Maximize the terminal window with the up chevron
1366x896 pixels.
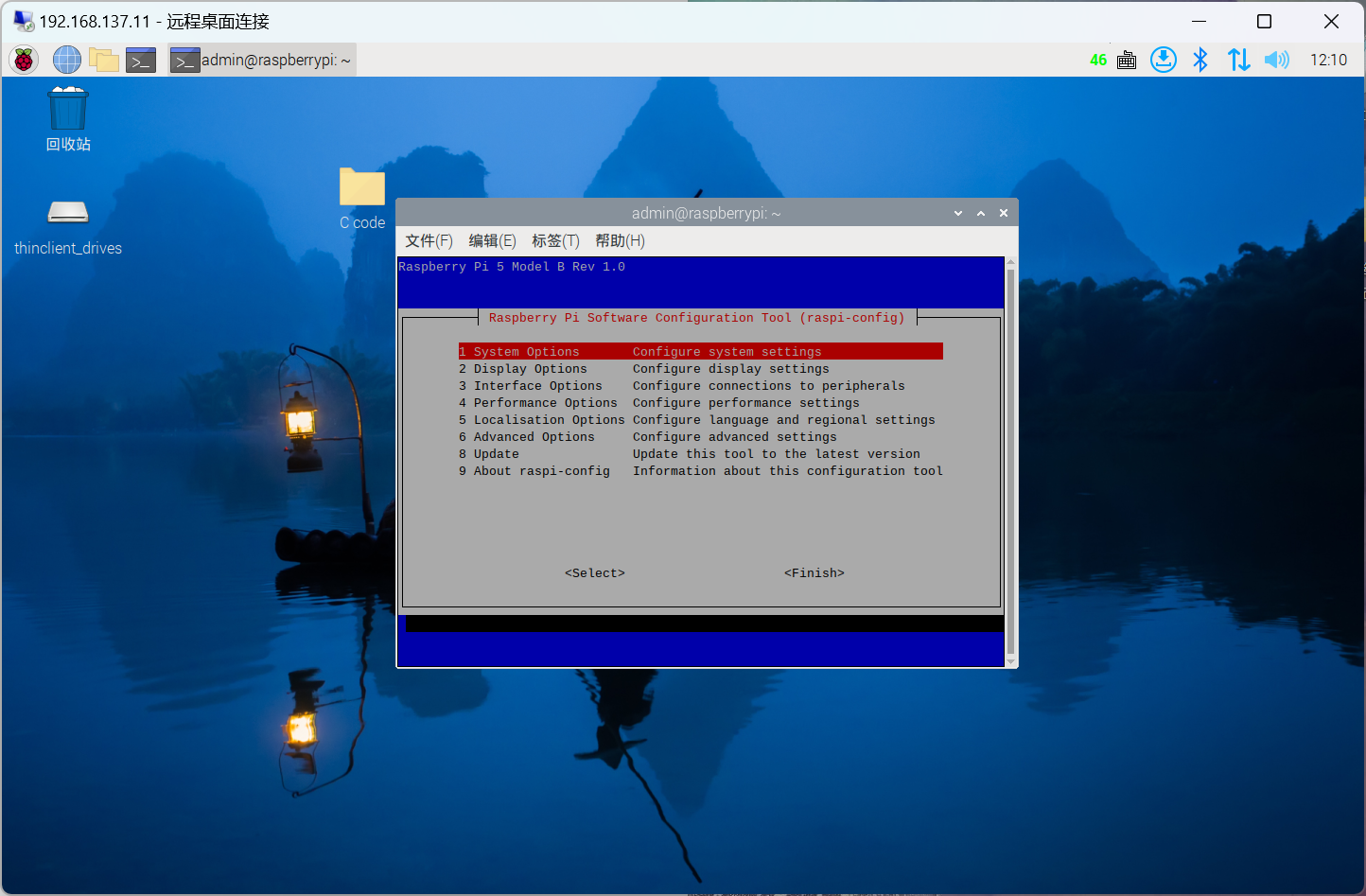point(981,213)
